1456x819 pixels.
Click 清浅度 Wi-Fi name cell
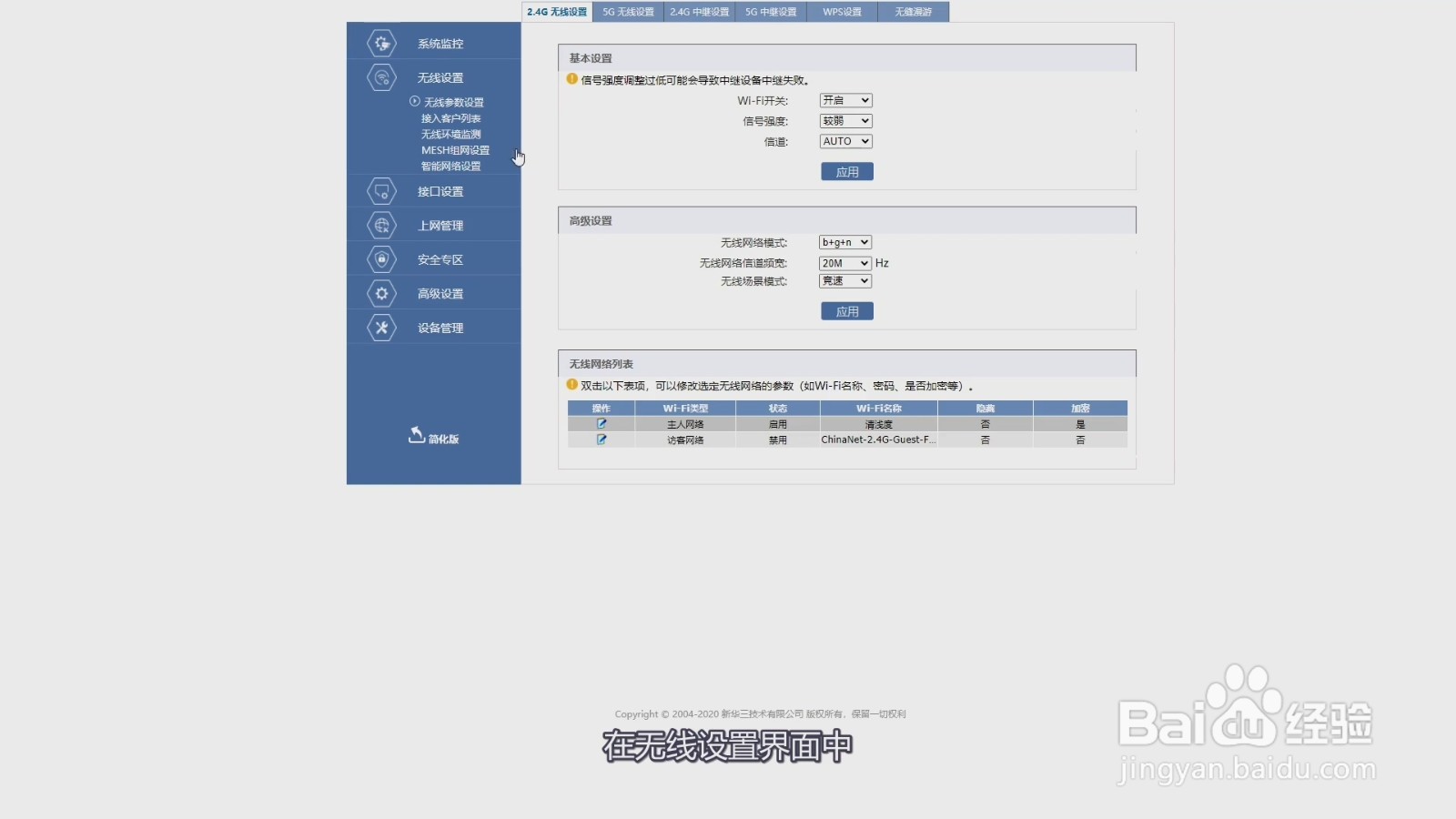coord(879,424)
